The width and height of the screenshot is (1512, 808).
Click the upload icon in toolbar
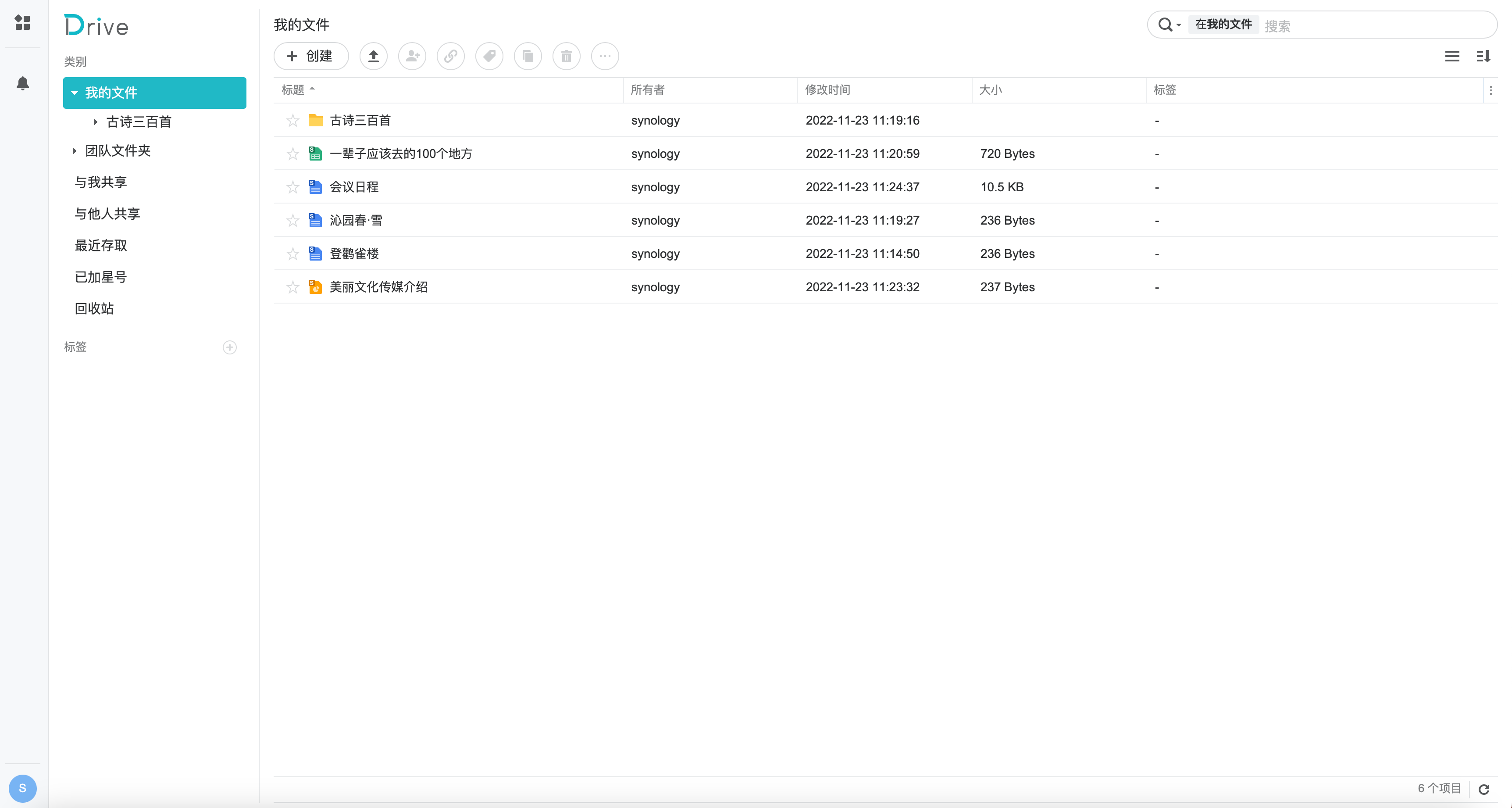(373, 57)
